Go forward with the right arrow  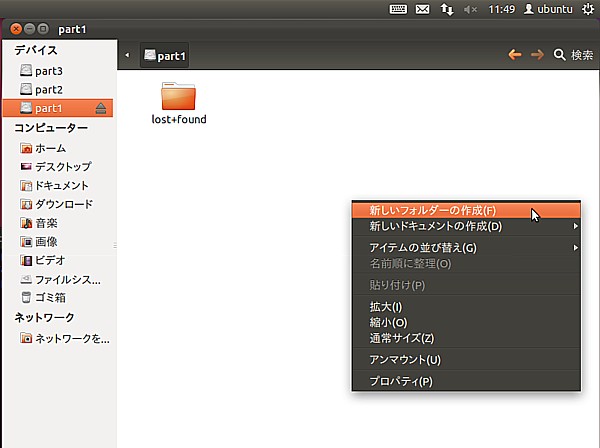pyautogui.click(x=537, y=55)
